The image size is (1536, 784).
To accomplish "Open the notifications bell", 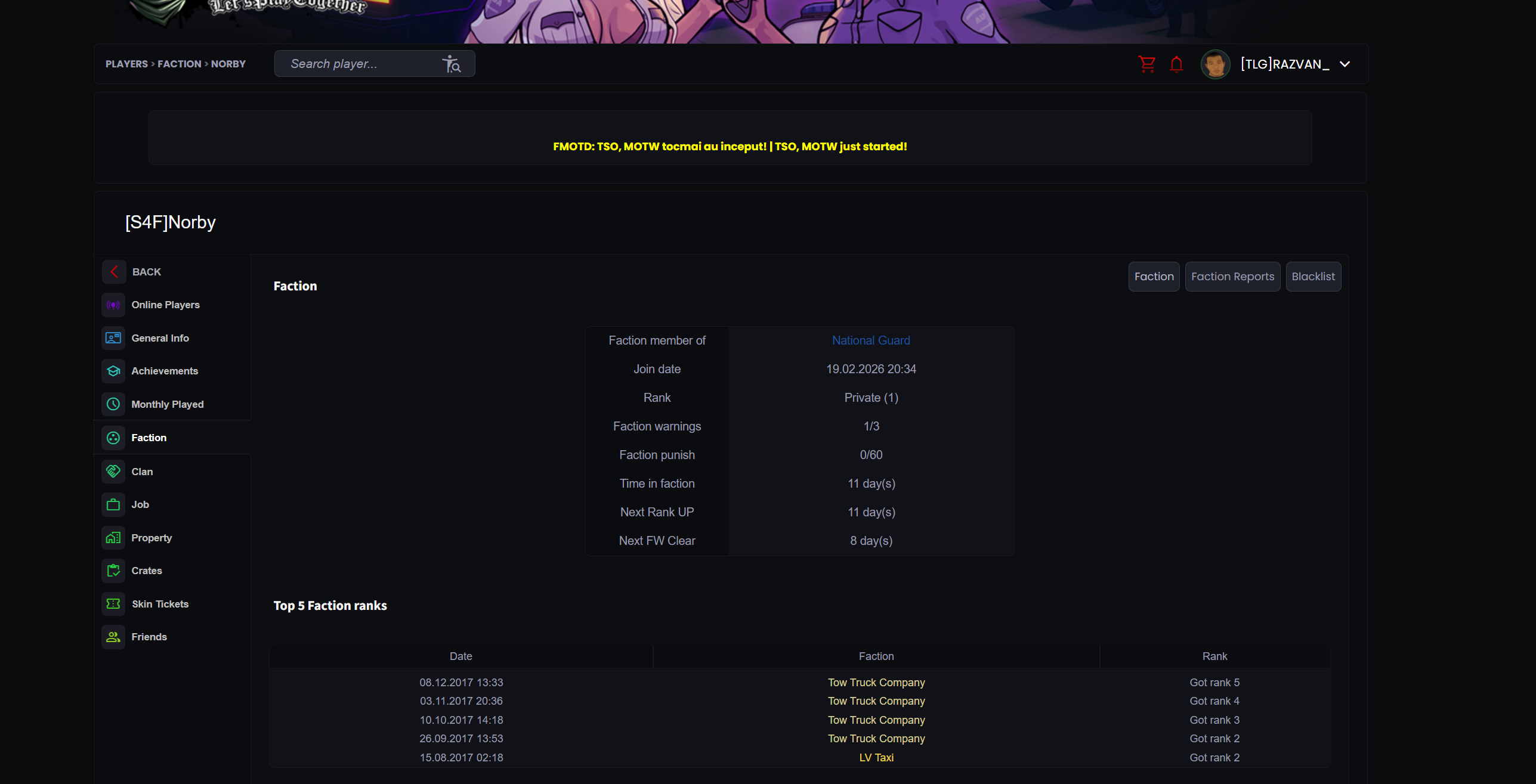I will (1176, 64).
